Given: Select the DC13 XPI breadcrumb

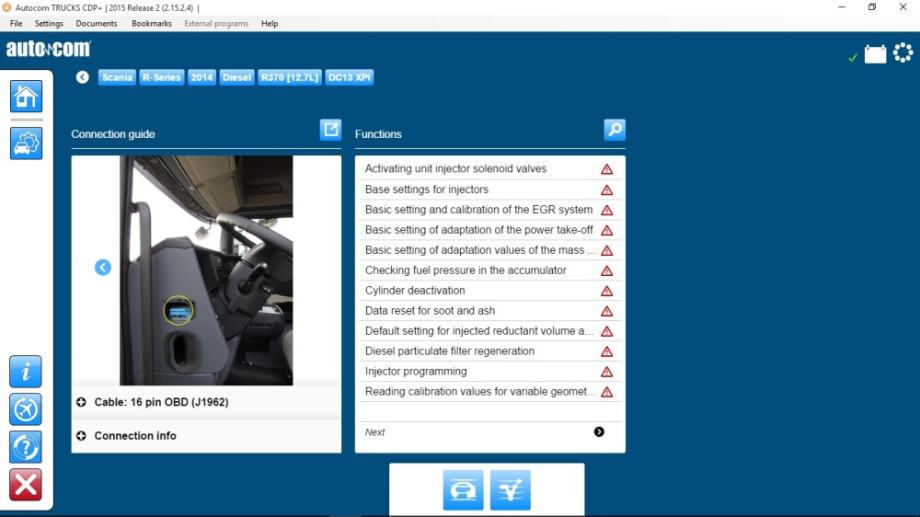Looking at the screenshot, I should [350, 77].
